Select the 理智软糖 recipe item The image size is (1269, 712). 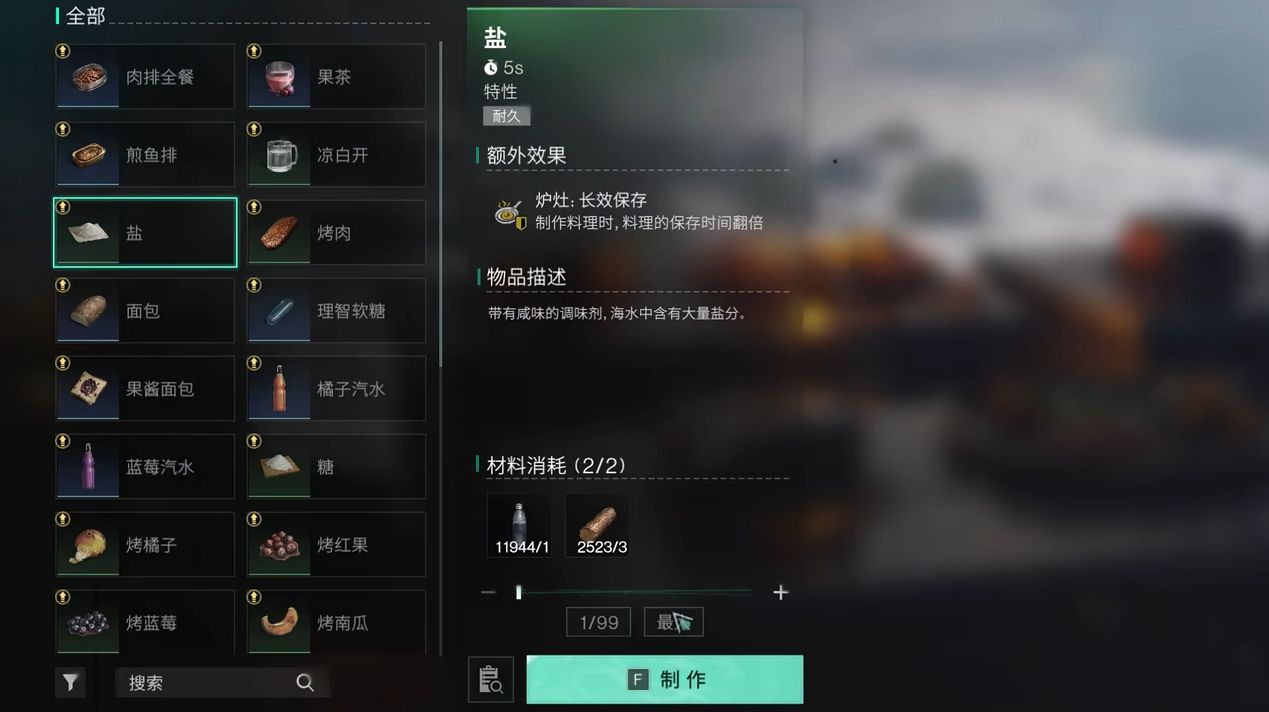point(336,310)
